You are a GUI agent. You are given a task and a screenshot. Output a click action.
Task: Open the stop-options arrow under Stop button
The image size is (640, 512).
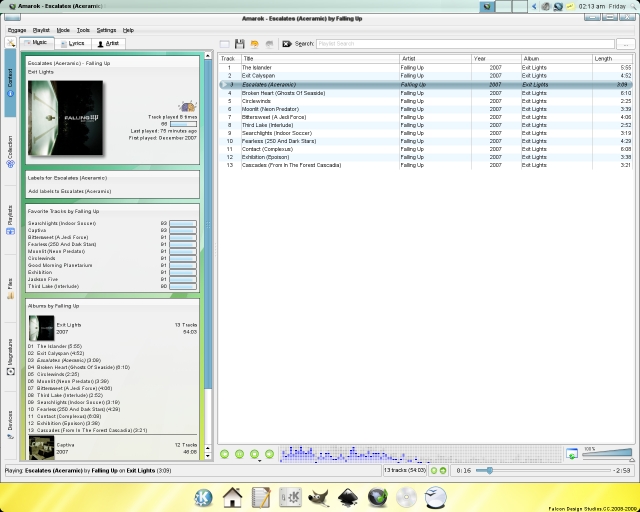point(259,461)
